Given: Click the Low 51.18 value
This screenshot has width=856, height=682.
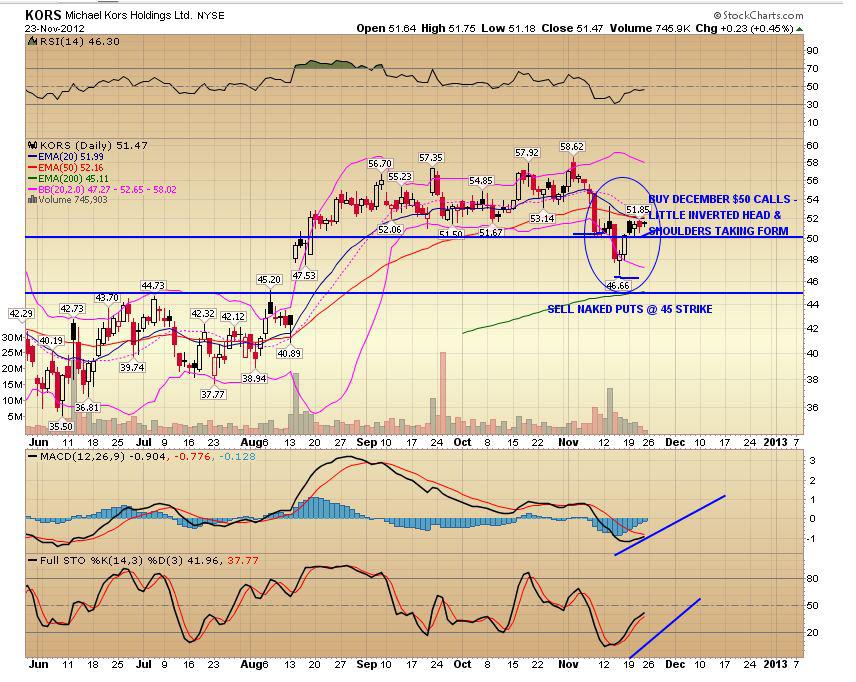Looking at the screenshot, I should tap(509, 28).
